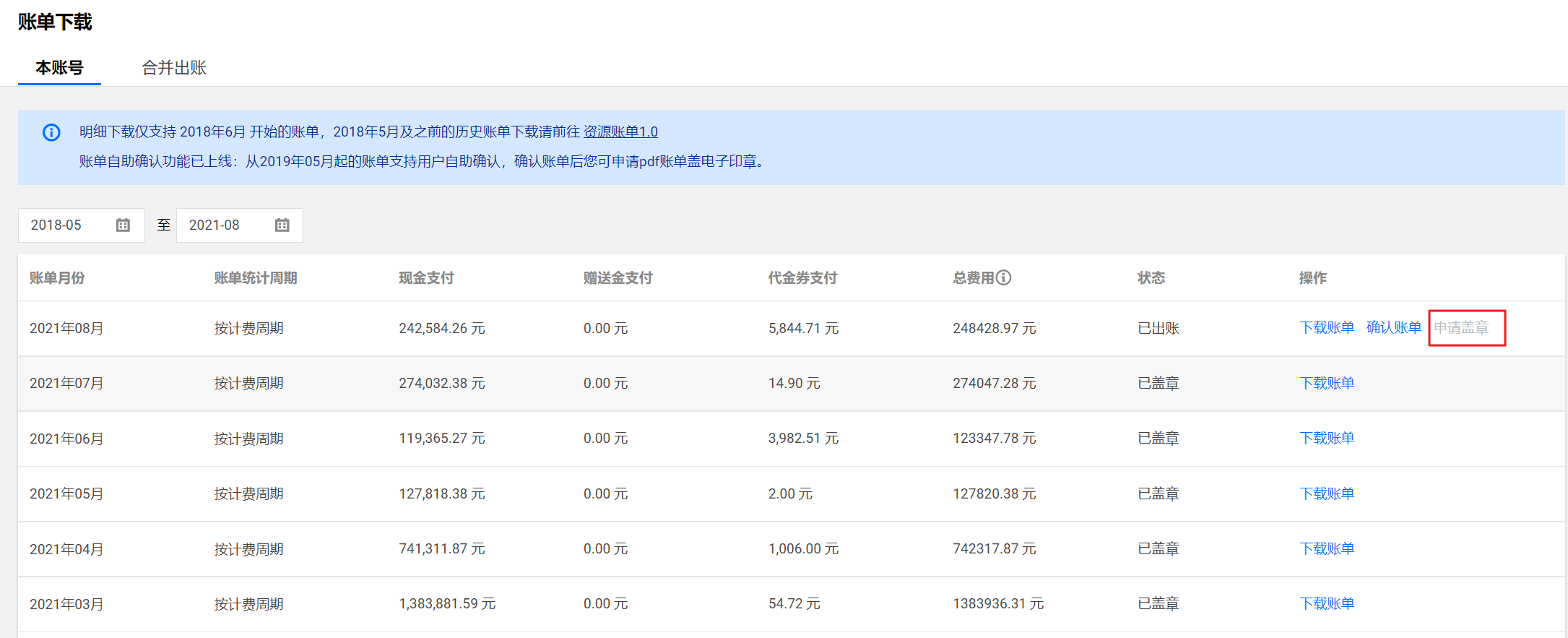Click the 状态 column header
Image resolution: width=1568 pixels, height=638 pixels.
point(1151,278)
